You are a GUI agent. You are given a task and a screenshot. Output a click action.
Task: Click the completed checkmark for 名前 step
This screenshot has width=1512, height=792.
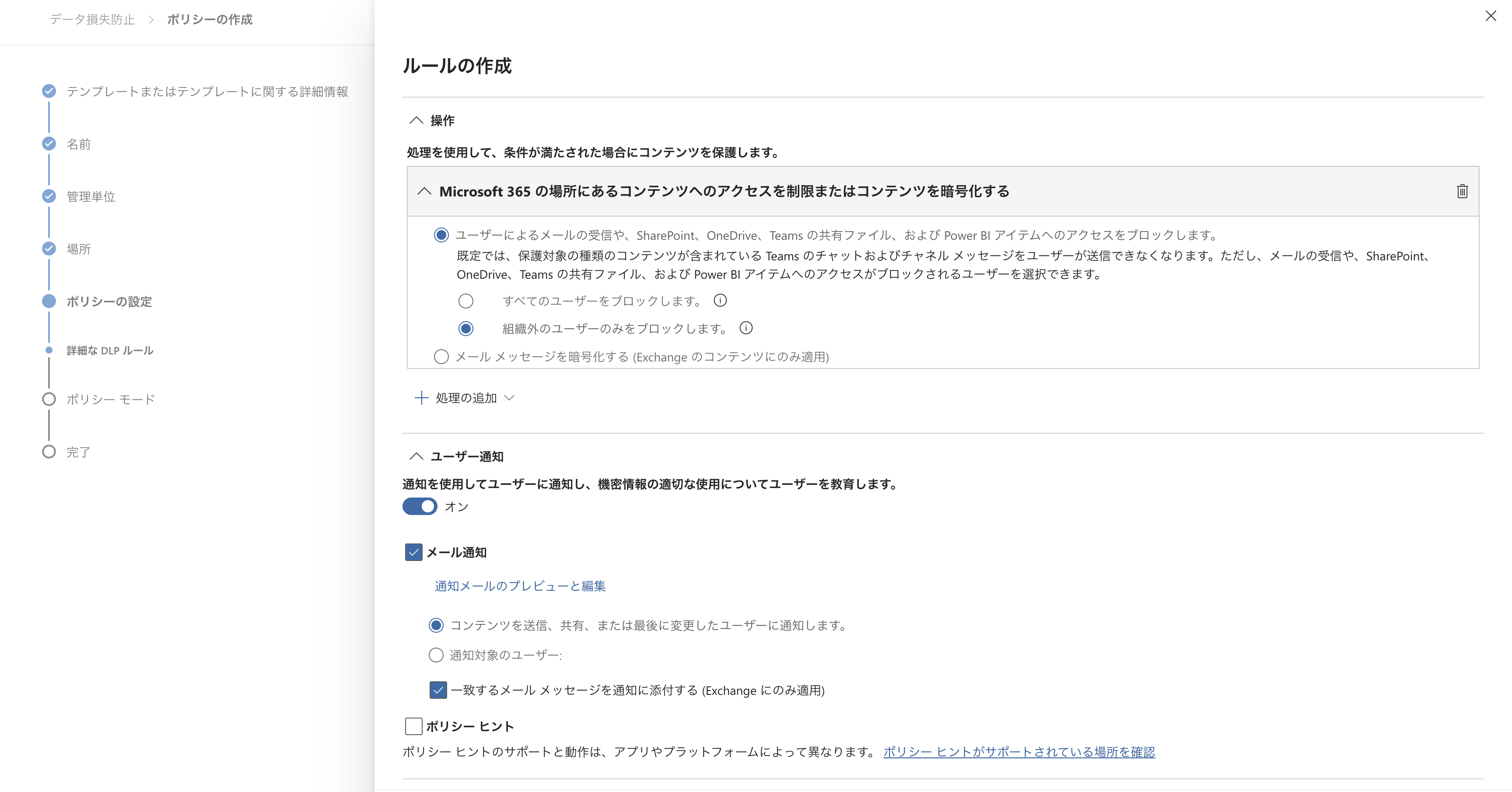(49, 144)
